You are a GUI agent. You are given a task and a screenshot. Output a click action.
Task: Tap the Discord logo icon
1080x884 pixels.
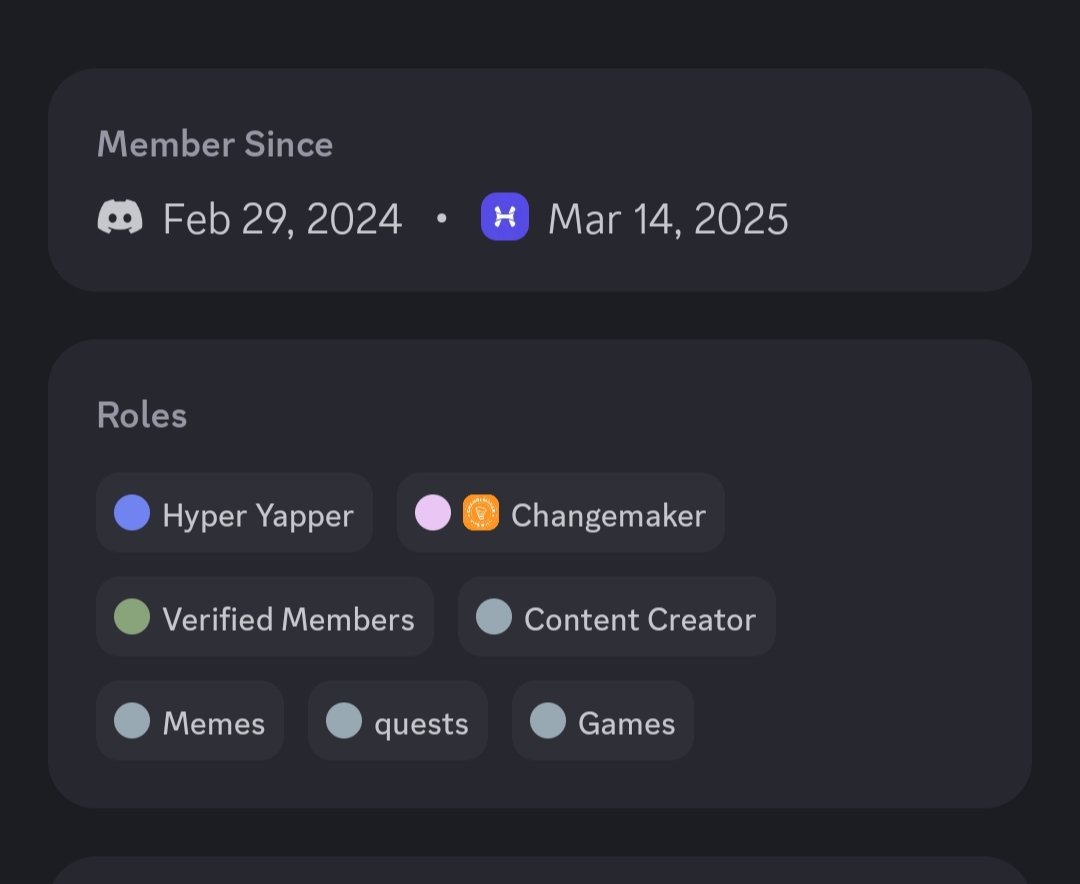pos(120,217)
